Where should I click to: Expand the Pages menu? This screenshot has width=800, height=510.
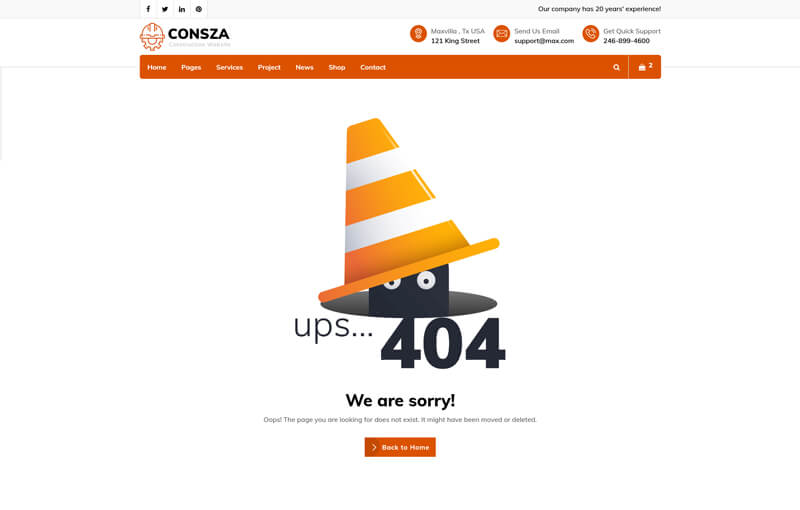coord(191,67)
